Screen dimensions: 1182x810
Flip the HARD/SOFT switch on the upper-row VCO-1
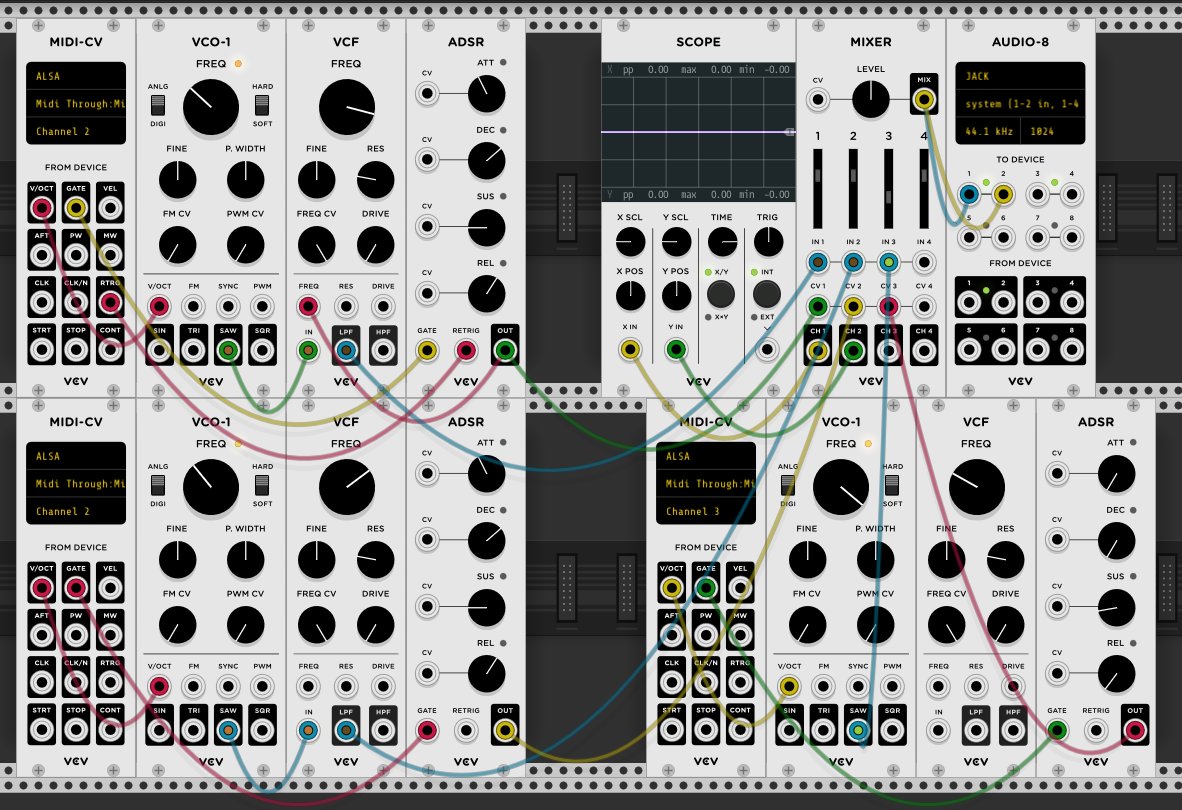tap(262, 105)
